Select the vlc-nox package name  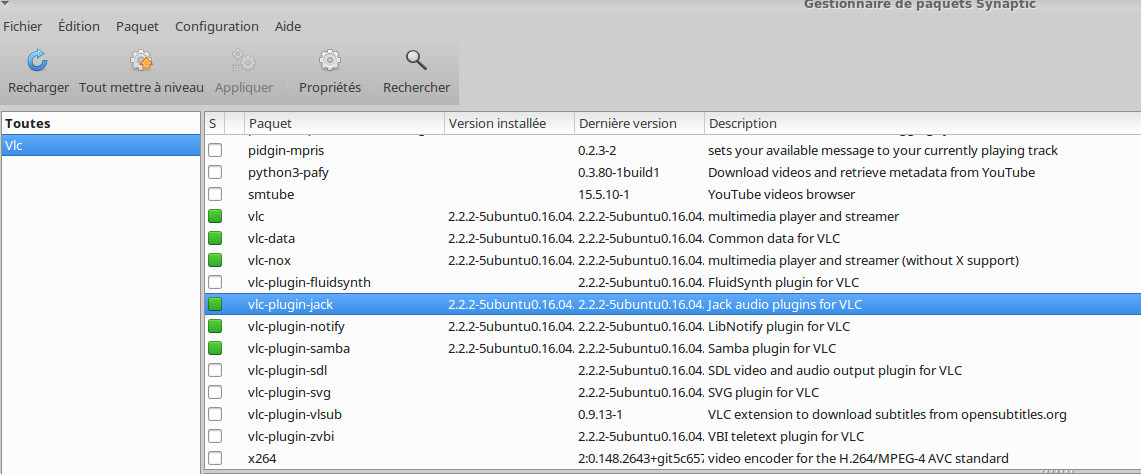click(269, 260)
